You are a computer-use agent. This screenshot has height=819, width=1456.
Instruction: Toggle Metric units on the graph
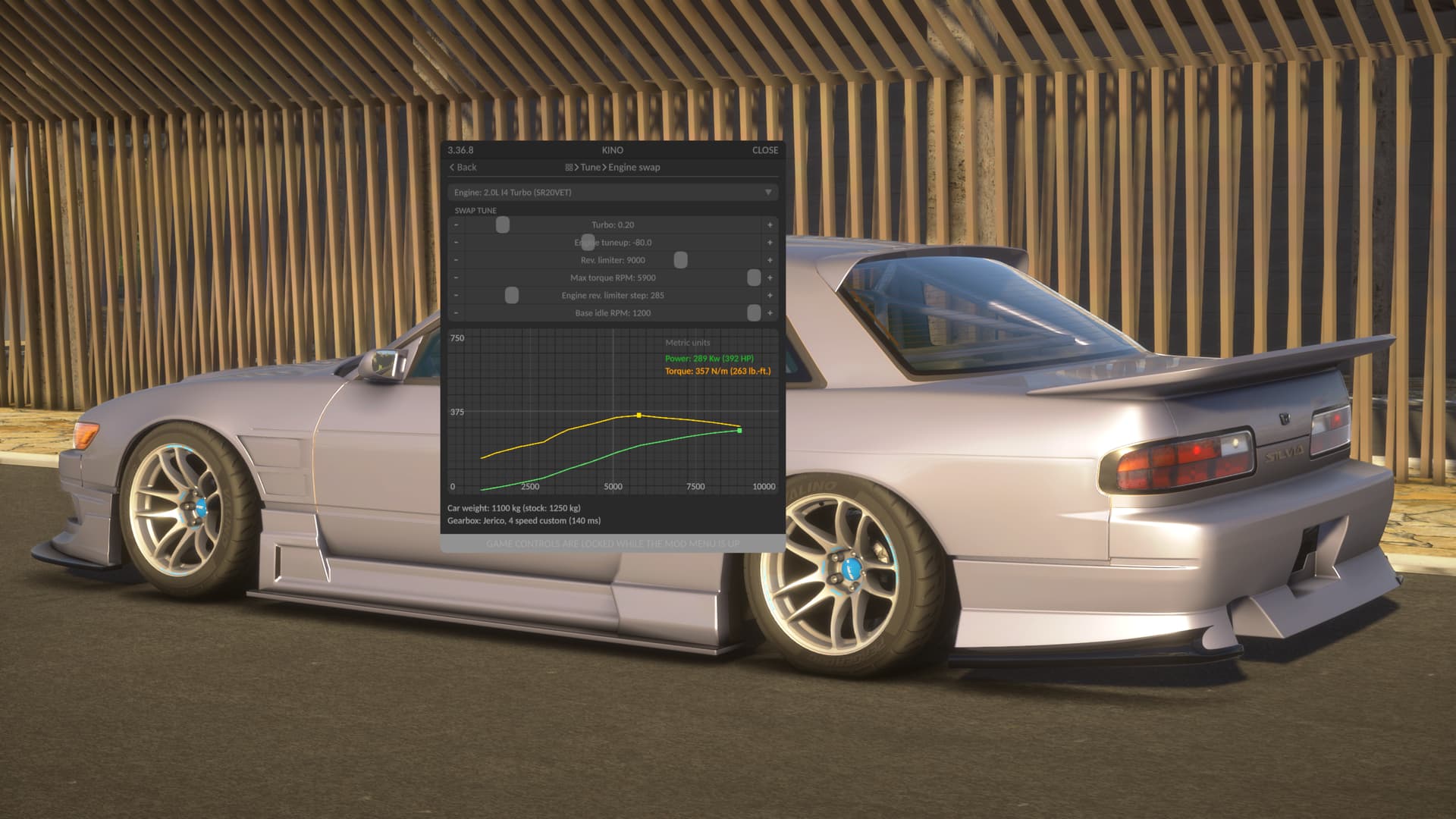(687, 343)
